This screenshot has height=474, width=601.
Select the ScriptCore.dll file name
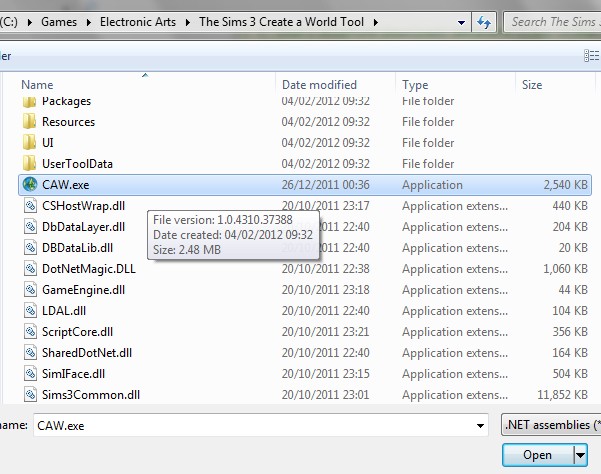[x=77, y=332]
